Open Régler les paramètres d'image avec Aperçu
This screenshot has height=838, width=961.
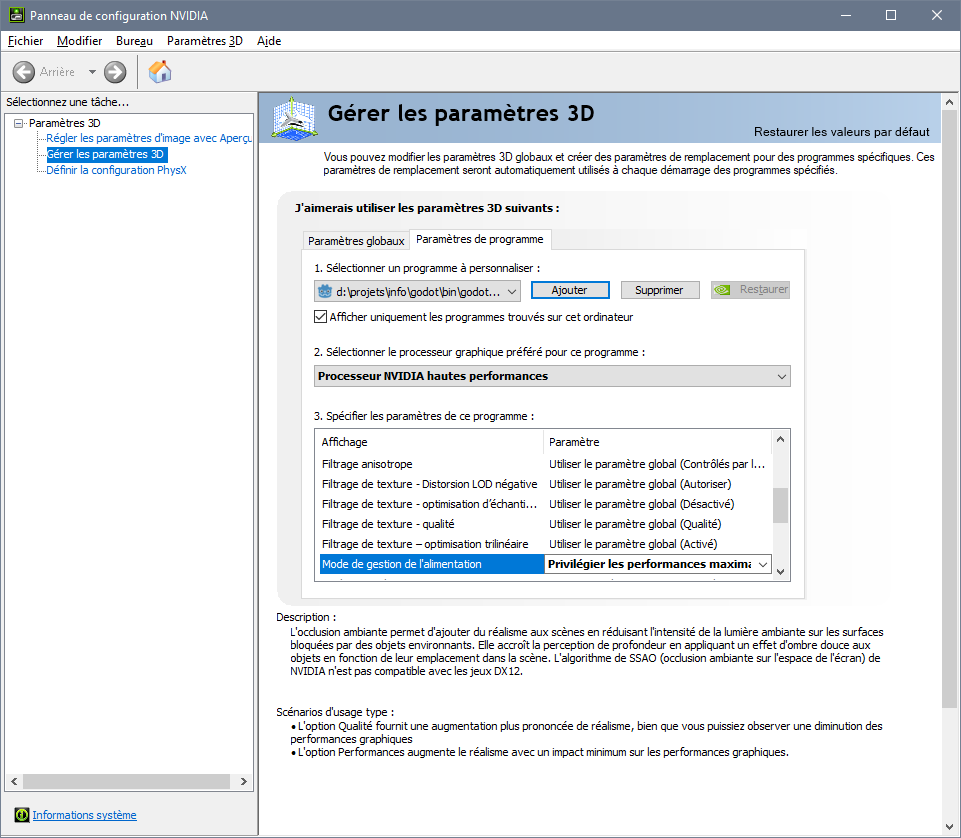pos(149,138)
